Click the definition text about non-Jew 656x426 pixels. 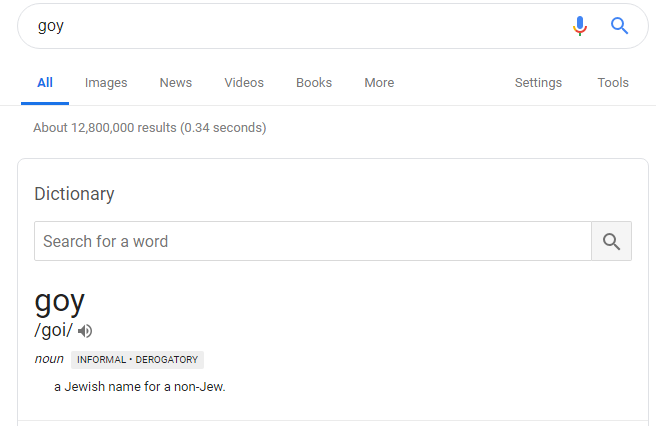[140, 387]
